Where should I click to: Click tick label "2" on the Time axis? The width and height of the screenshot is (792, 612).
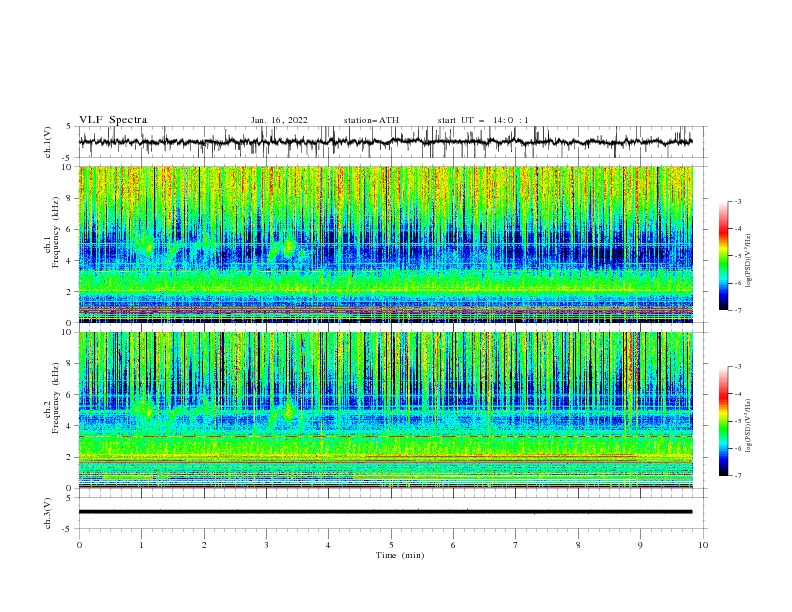(x=204, y=545)
